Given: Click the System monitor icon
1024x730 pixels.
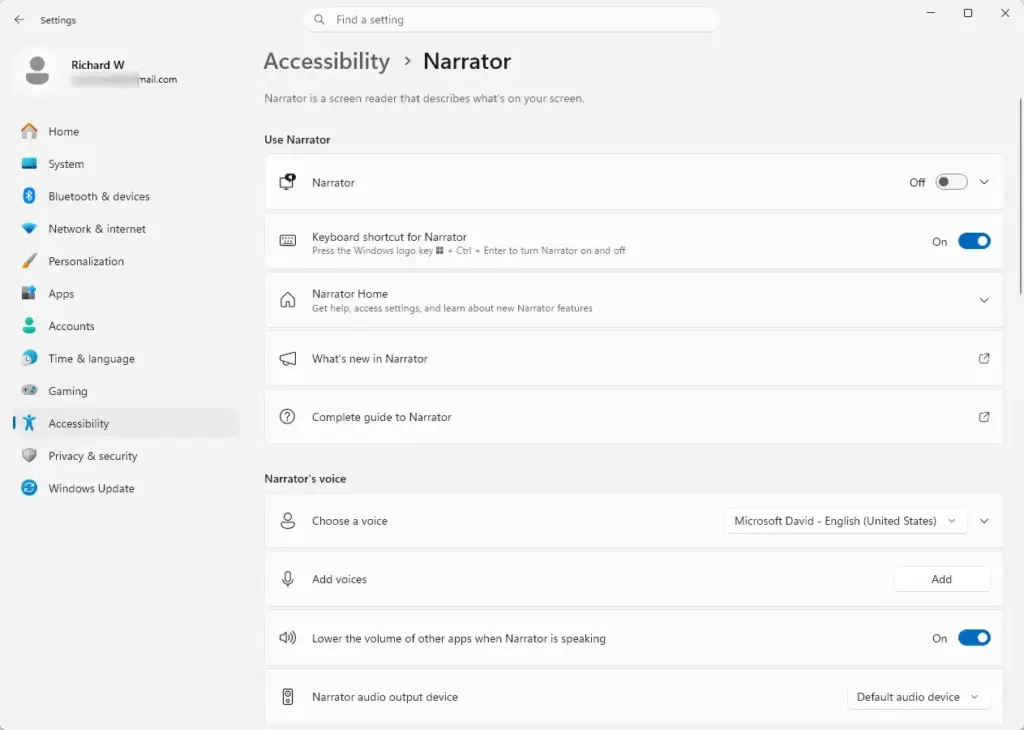Looking at the screenshot, I should 29,163.
